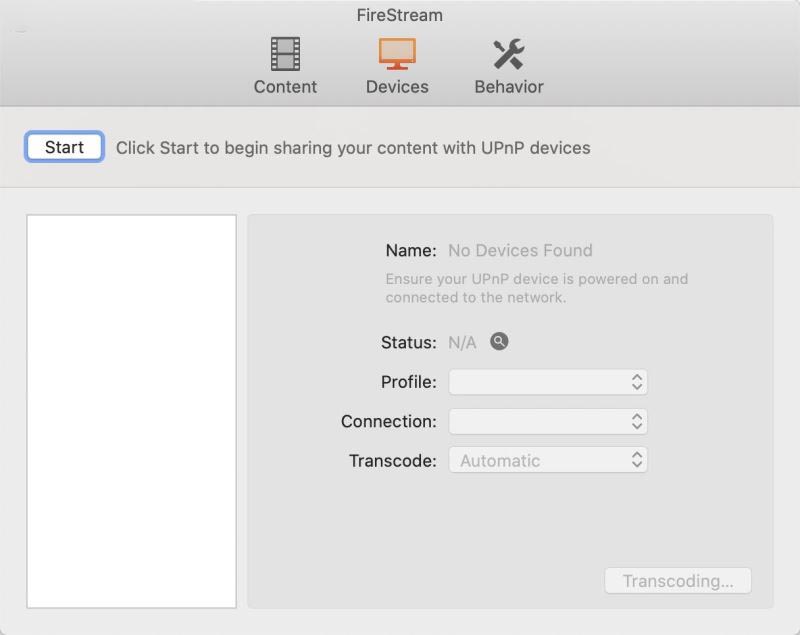Click the 'Name:' field label
Viewport: 800px width, 635px height.
(x=411, y=250)
